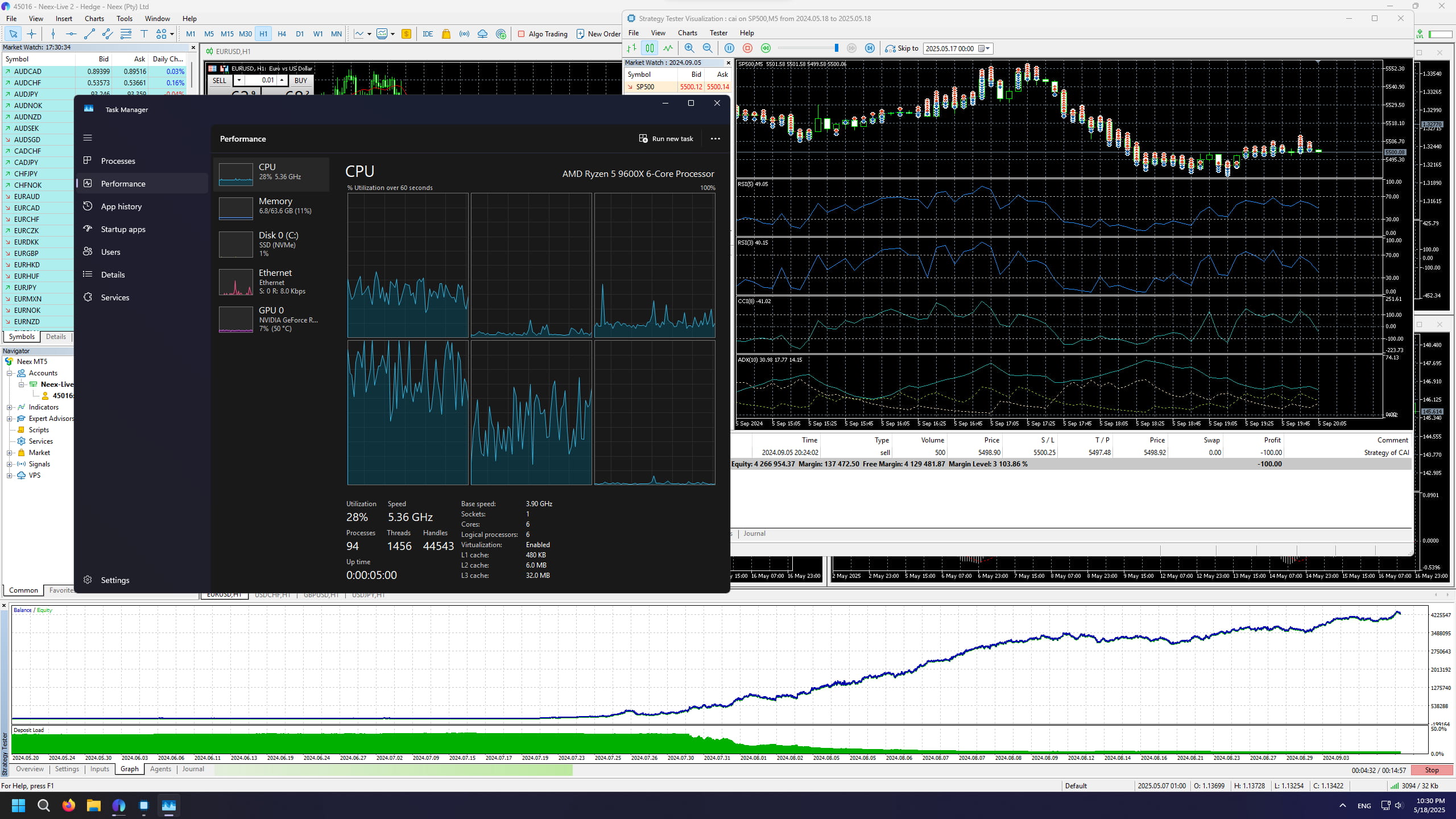Select the M5 timeframe button
Screen dimensions: 1456x819
click(209, 34)
